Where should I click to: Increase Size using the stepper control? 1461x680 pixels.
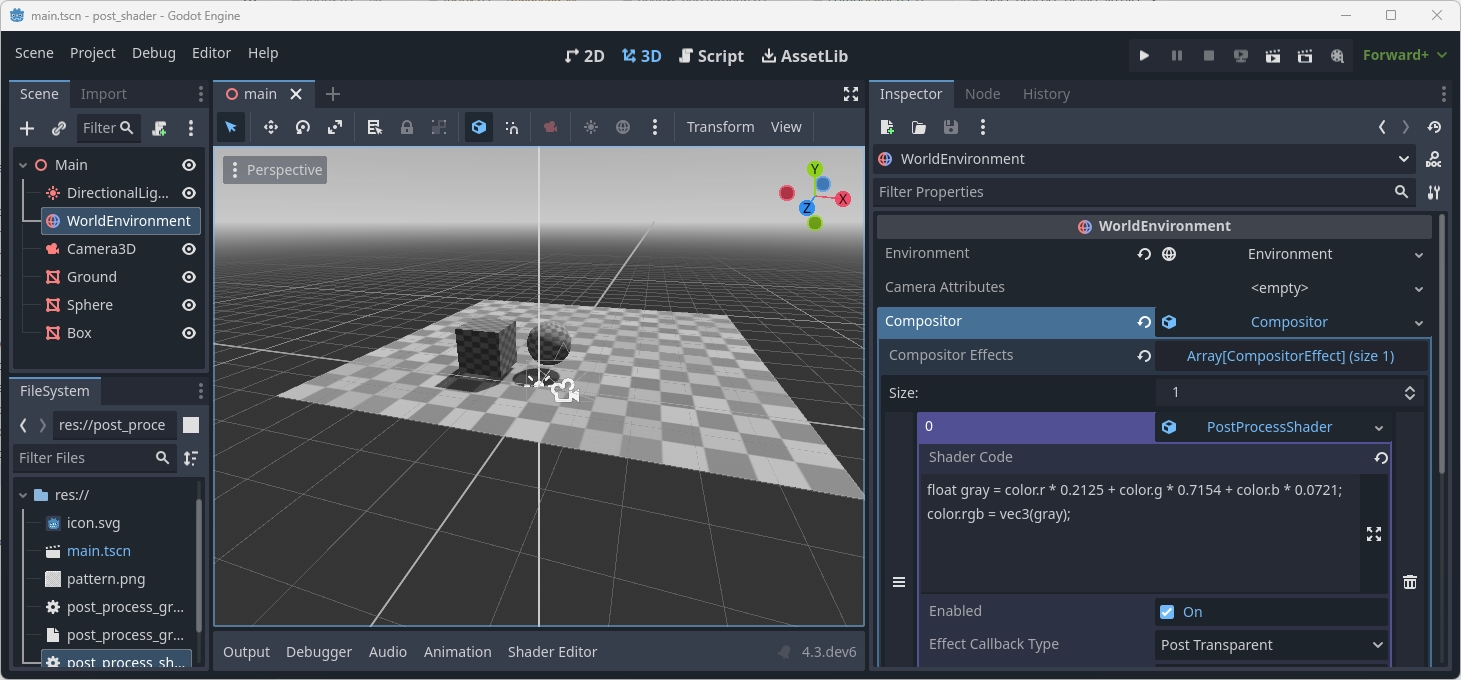[1409, 389]
